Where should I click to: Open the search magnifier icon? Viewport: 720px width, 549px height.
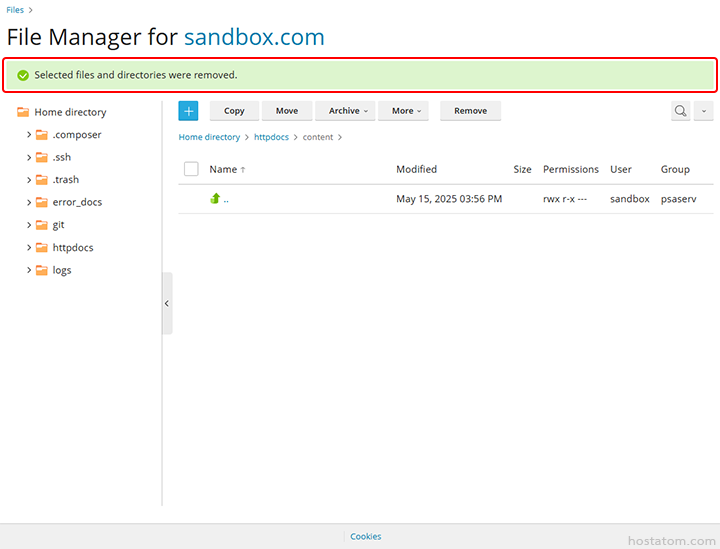tap(680, 111)
